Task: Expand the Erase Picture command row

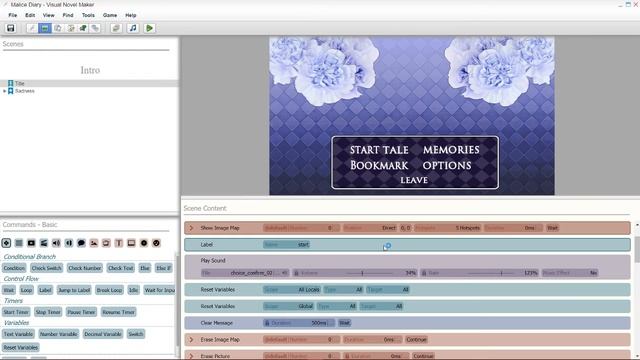Action: [x=191, y=356]
